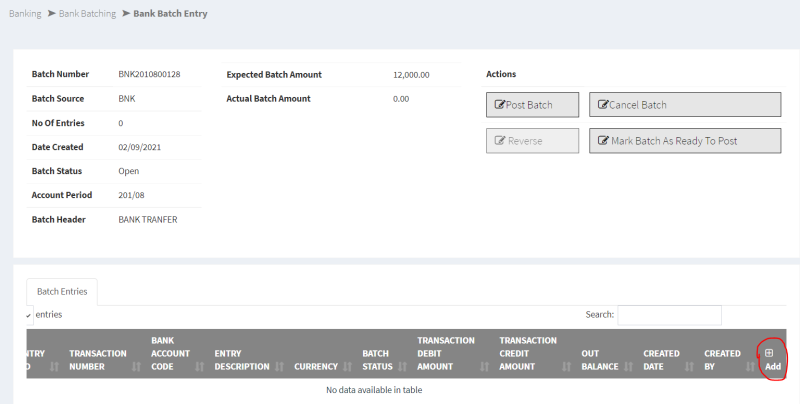Click into the Search input field
Screen dimensions: 800x404
pyautogui.click(x=669, y=315)
